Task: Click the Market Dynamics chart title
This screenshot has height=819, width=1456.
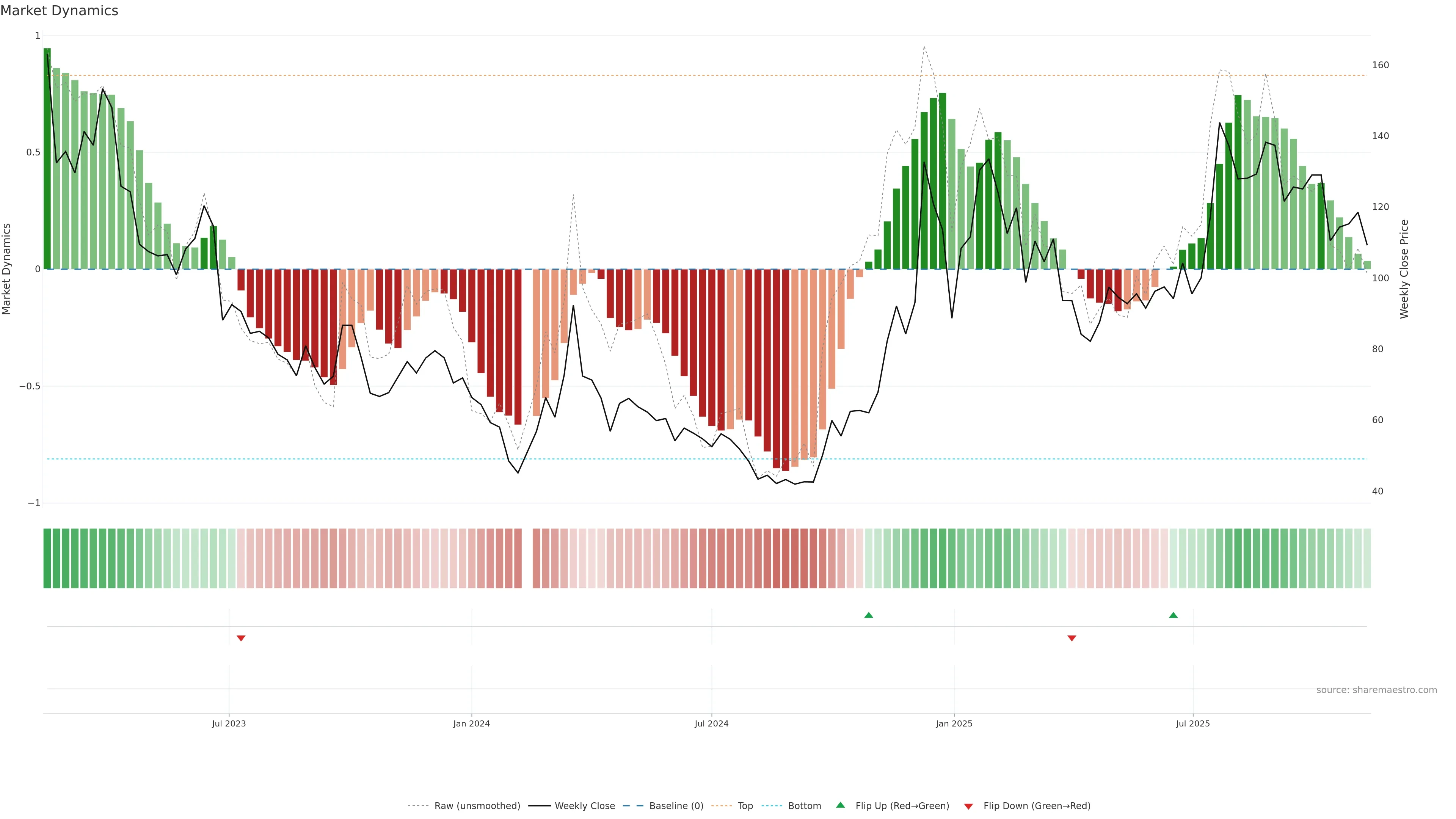Action: 60,11
